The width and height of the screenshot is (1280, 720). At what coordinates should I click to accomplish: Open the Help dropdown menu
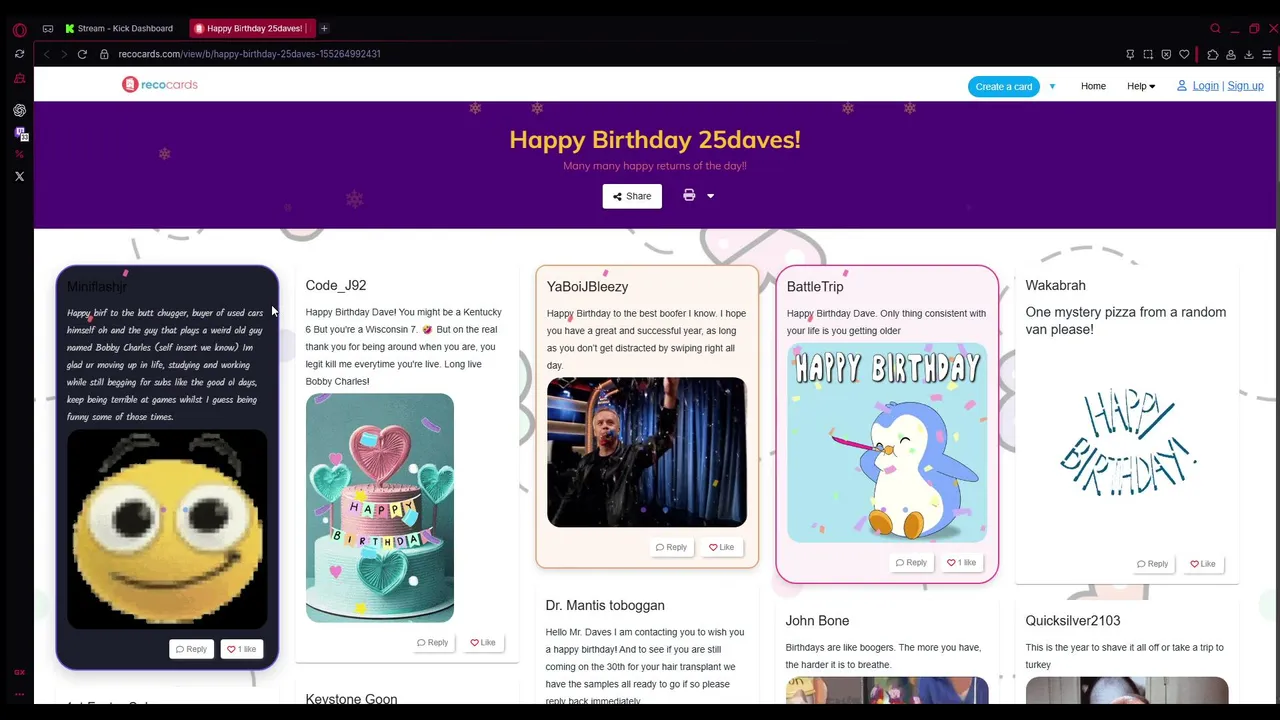point(1141,86)
